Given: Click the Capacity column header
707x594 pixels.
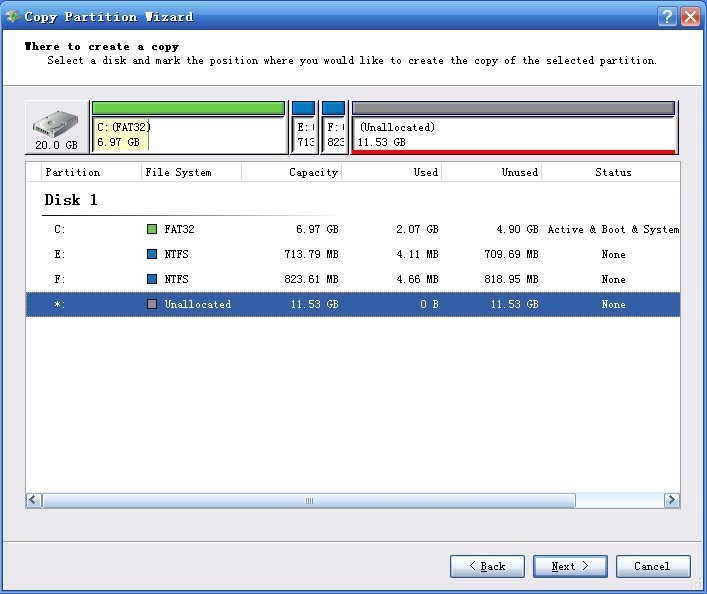Looking at the screenshot, I should click(x=292, y=172).
